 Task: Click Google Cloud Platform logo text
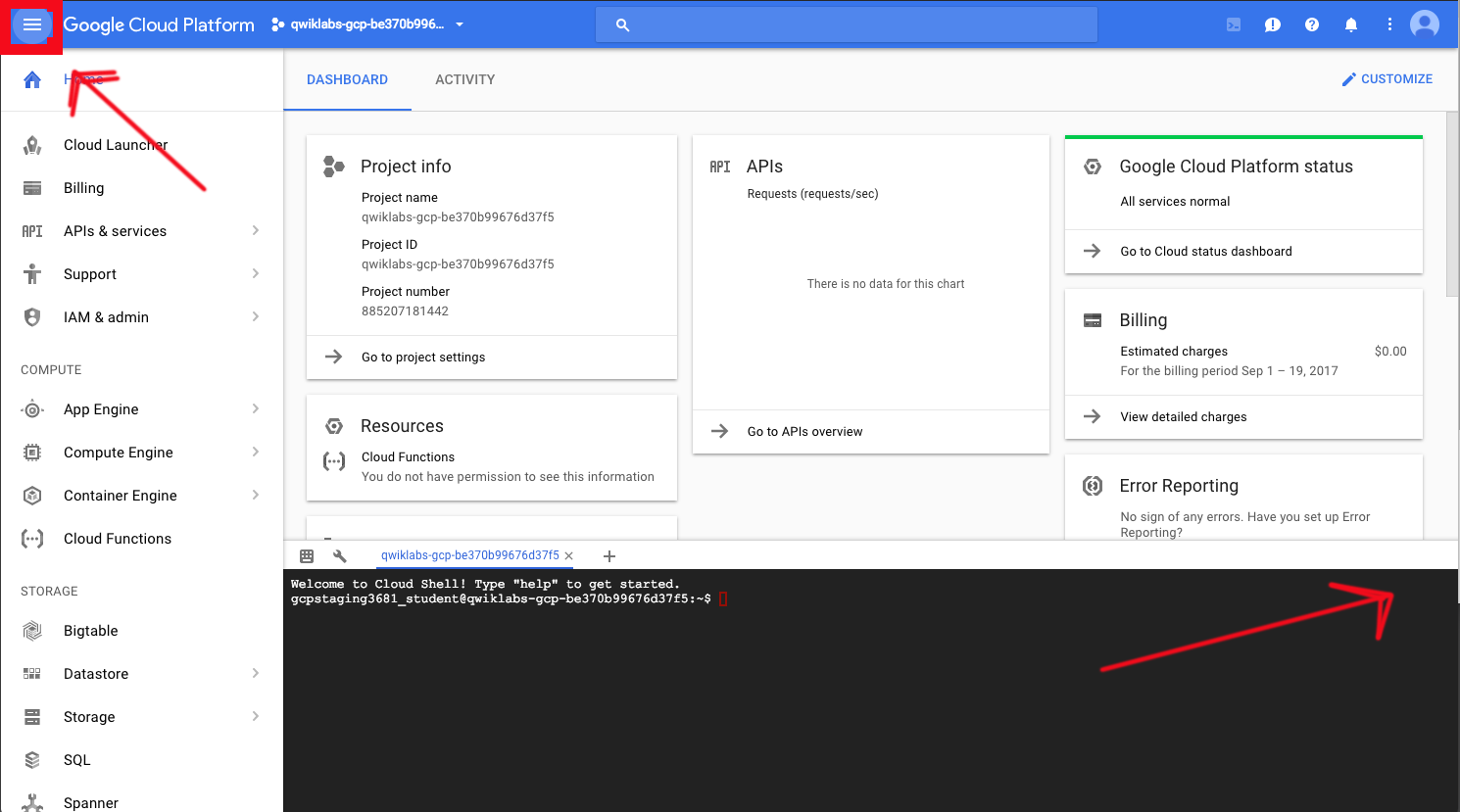[x=159, y=25]
